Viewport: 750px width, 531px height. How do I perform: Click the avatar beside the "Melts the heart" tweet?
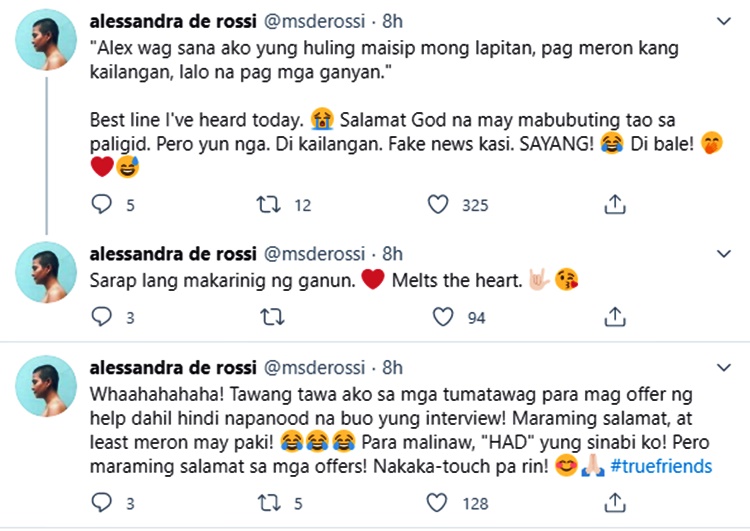click(46, 273)
